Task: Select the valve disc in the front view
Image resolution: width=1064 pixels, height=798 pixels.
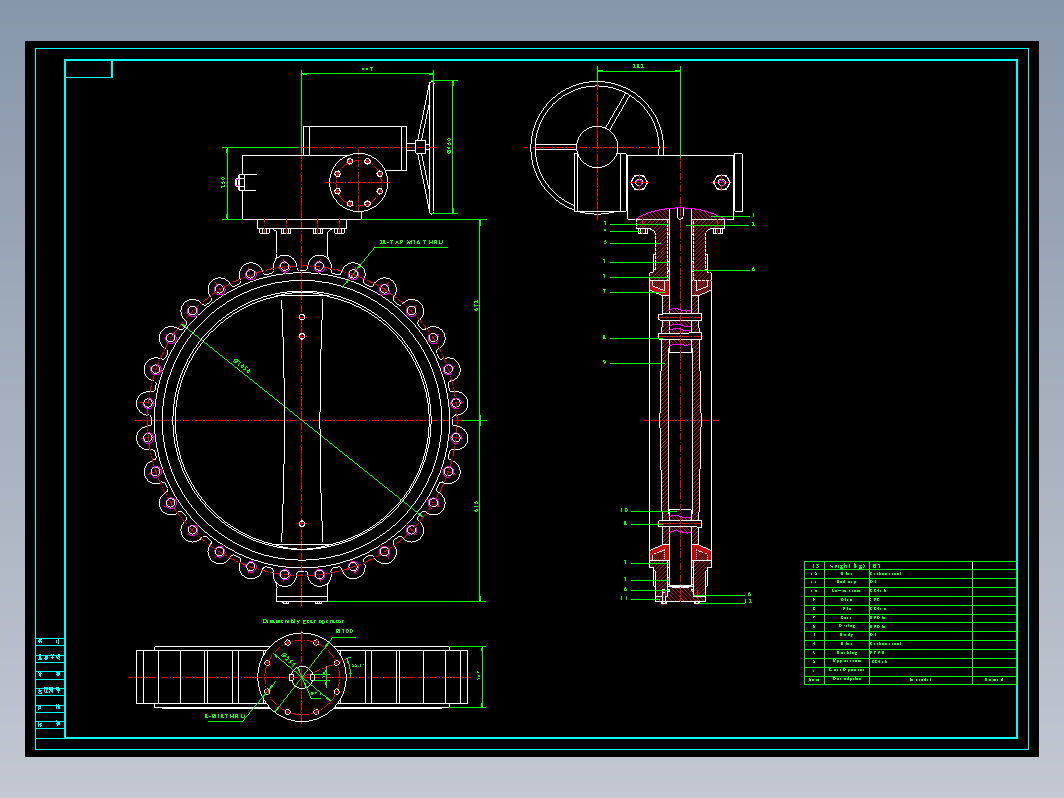Action: click(301, 420)
